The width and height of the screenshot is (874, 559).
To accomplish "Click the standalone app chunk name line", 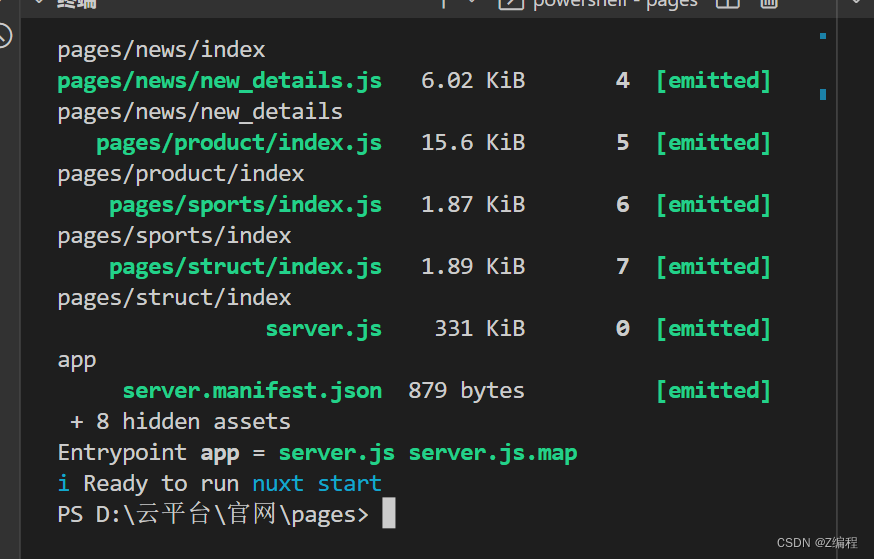I will point(77,361).
